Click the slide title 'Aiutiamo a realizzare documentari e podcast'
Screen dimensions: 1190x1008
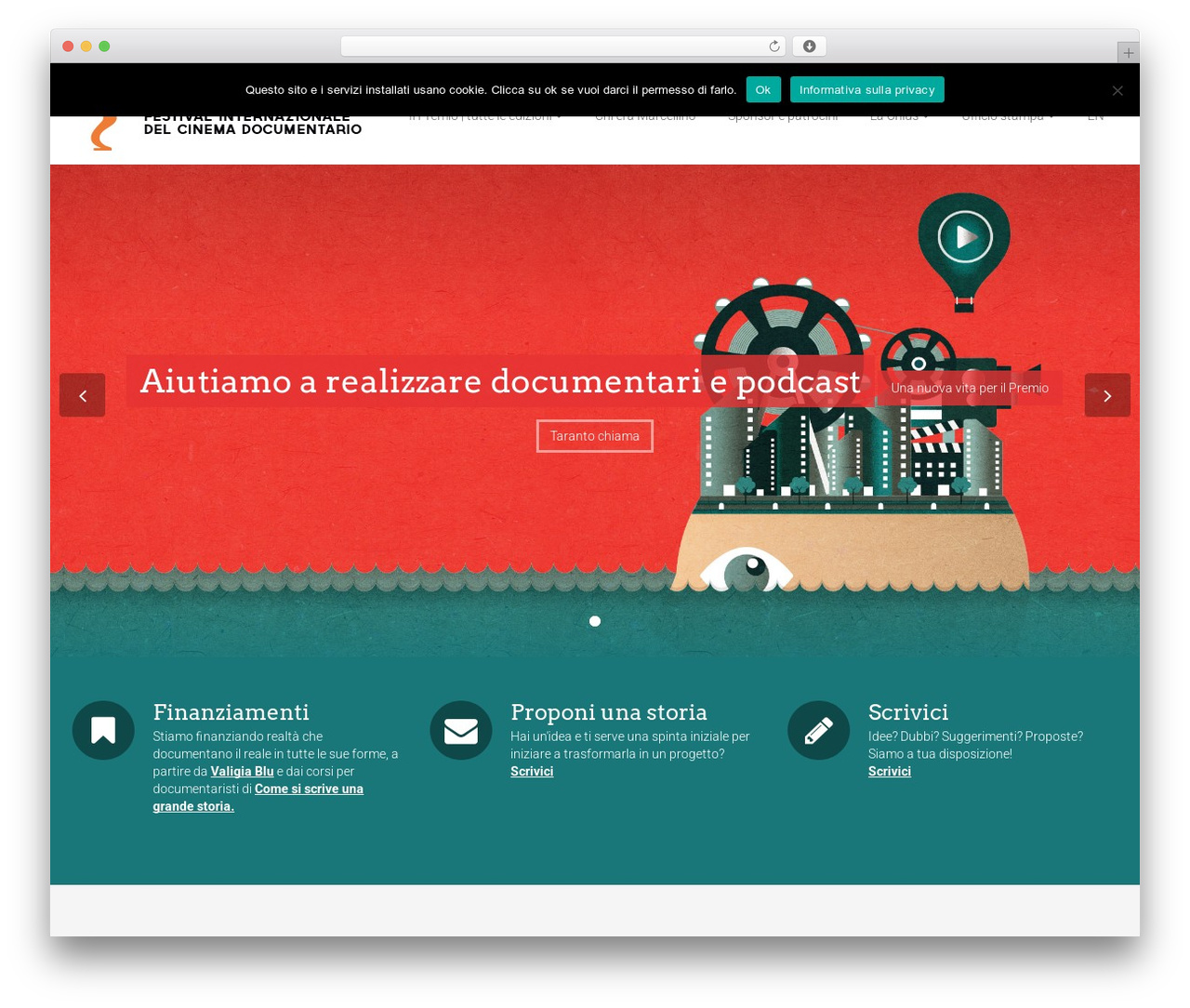pyautogui.click(x=500, y=381)
